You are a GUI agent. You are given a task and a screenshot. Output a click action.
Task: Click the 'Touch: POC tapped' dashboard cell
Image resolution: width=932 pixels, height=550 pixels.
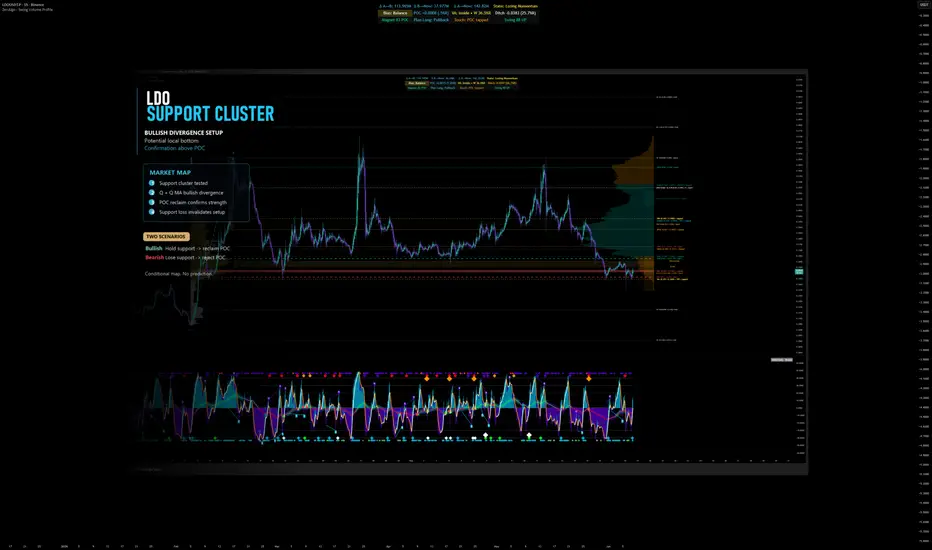(471, 20)
